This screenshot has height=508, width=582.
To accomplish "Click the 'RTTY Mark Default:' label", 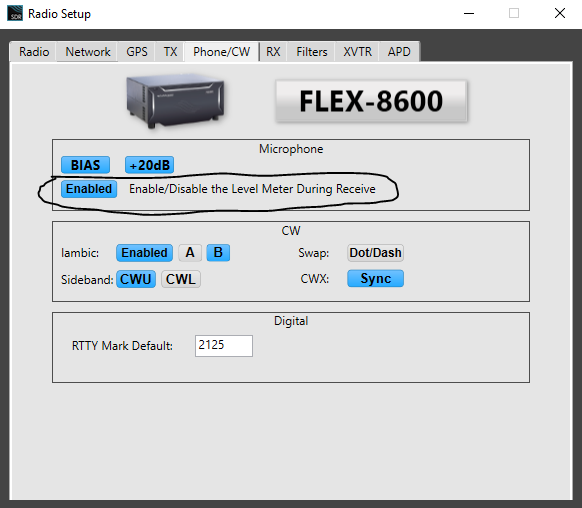I will (122, 346).
